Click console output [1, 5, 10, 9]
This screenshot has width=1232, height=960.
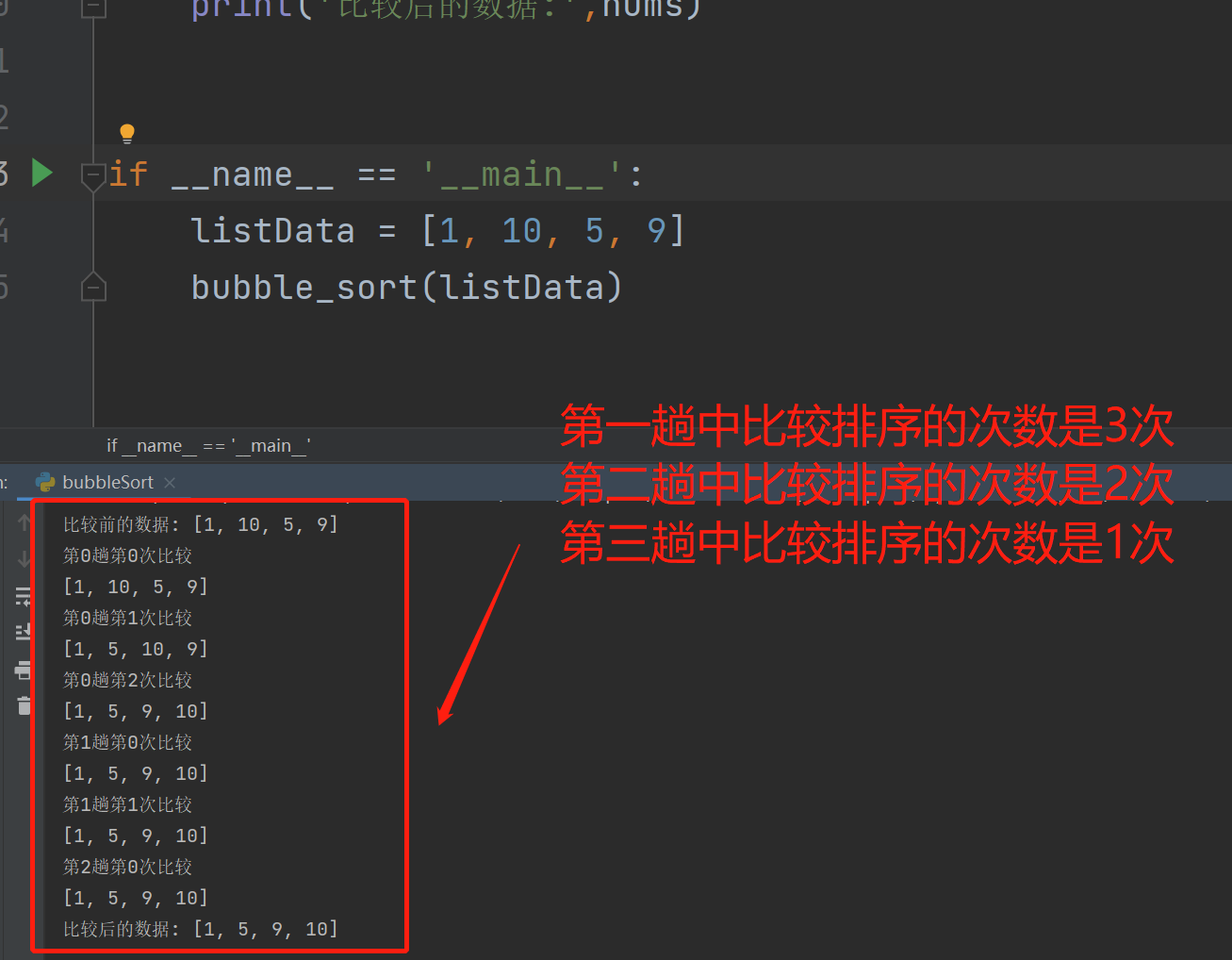(135, 649)
